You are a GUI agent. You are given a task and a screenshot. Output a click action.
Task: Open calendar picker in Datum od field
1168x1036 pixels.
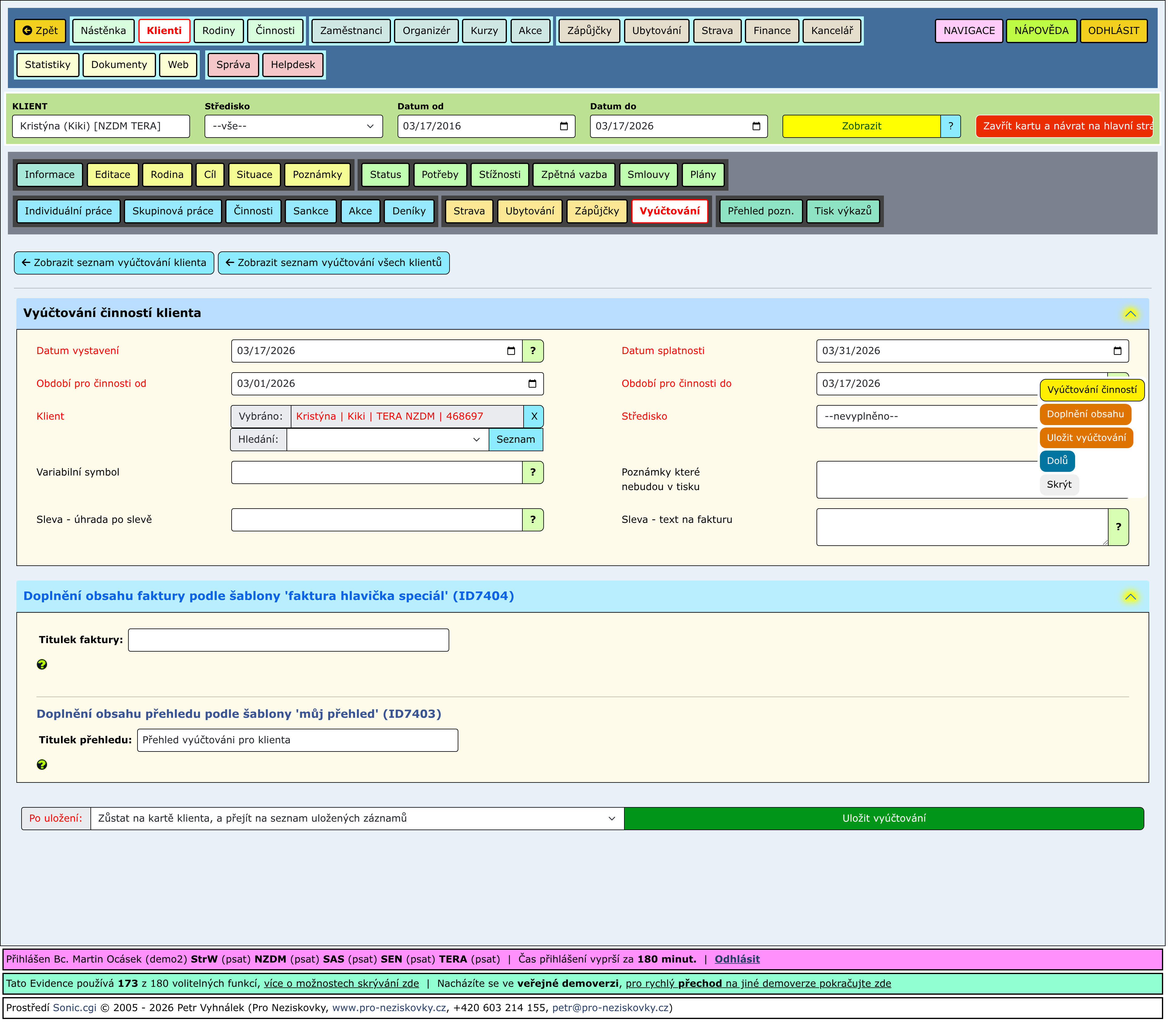point(565,126)
